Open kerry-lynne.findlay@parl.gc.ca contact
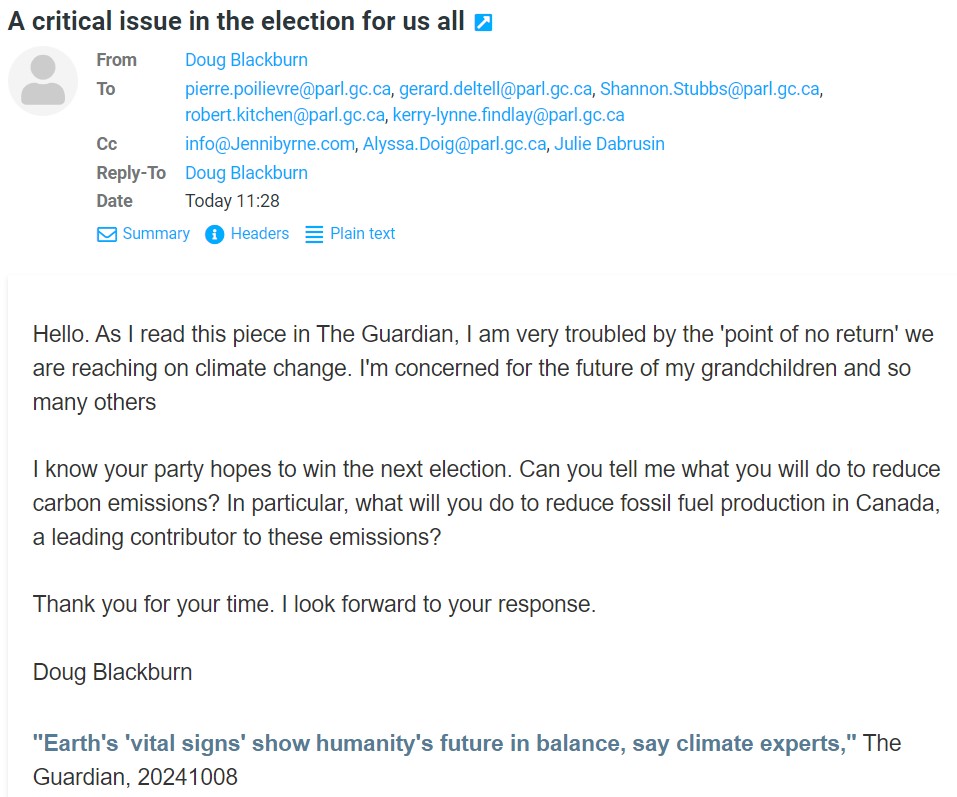The image size is (957, 797). 508,115
